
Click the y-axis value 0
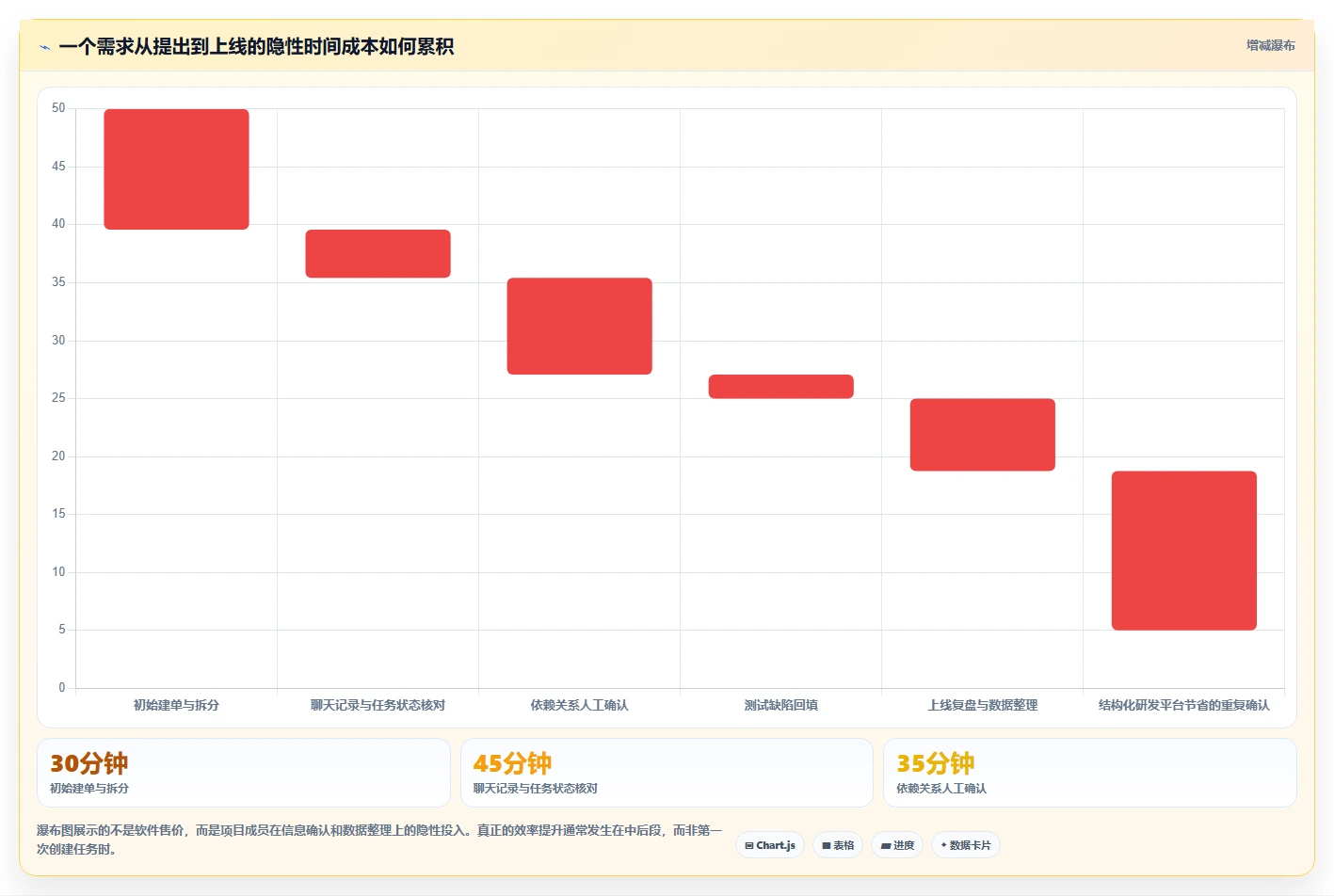[x=62, y=688]
